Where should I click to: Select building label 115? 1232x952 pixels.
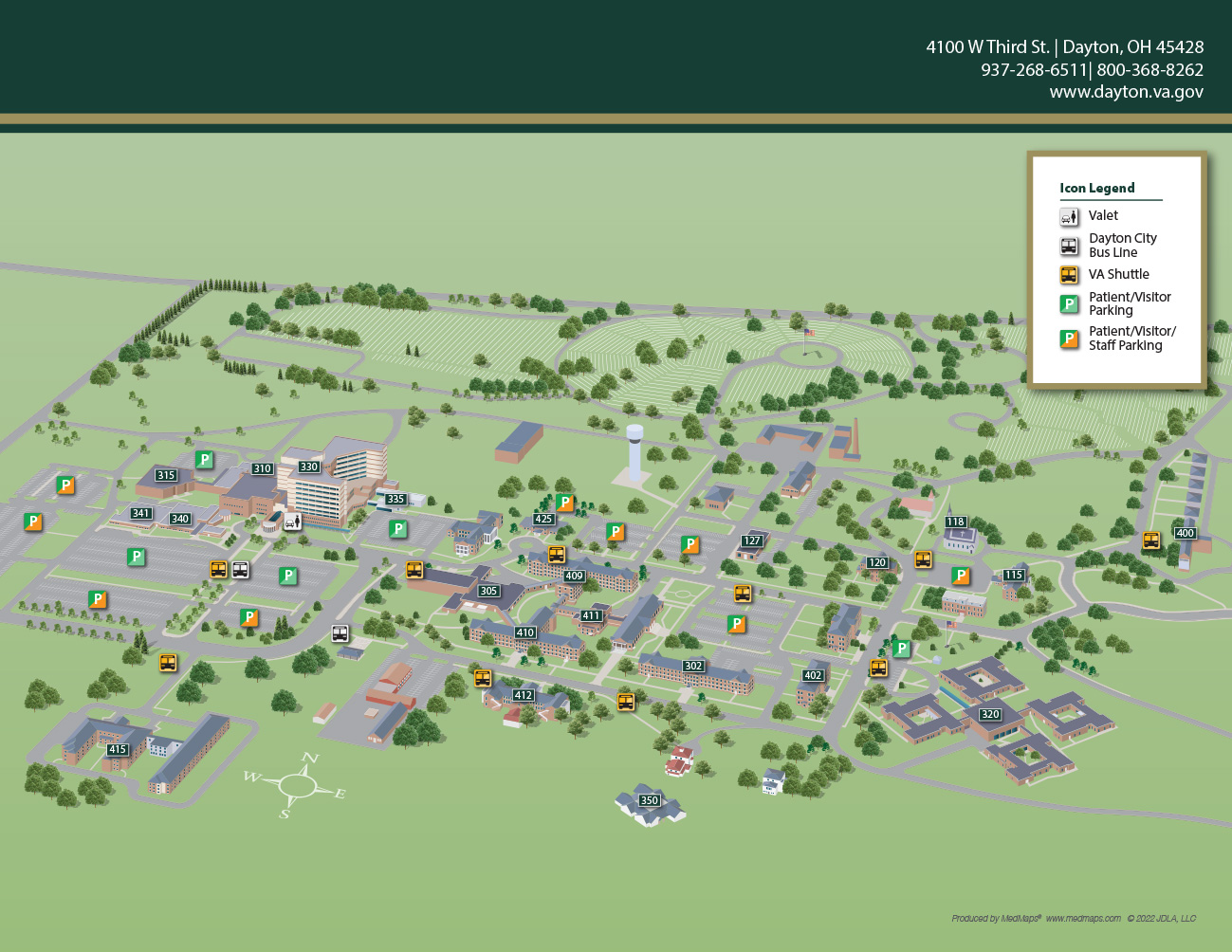pos(1014,575)
